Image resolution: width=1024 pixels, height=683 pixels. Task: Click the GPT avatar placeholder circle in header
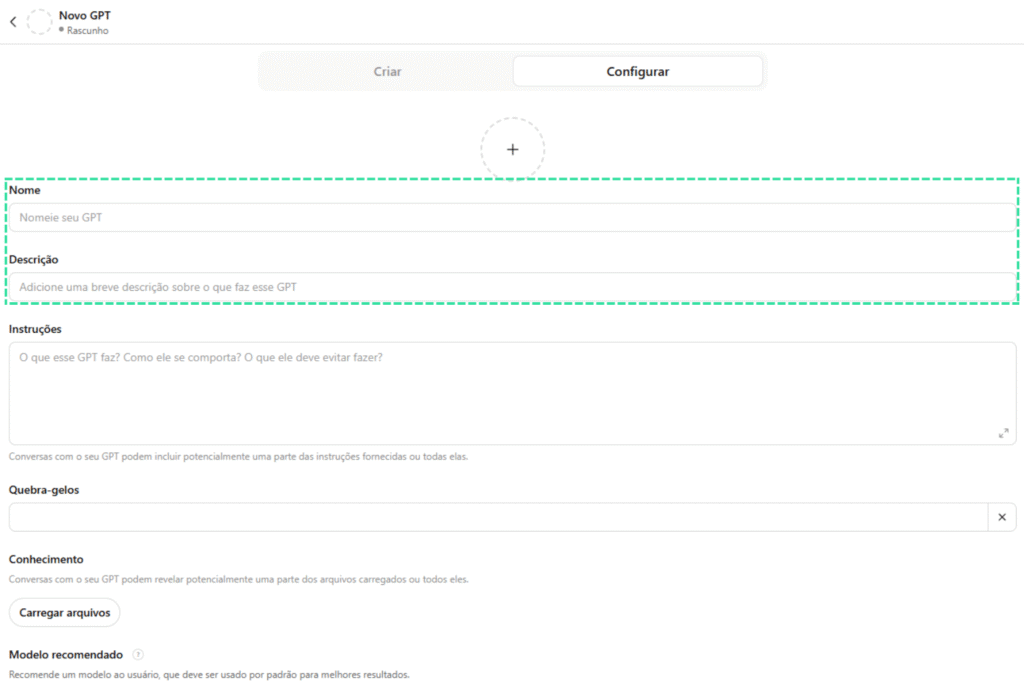tap(39, 22)
